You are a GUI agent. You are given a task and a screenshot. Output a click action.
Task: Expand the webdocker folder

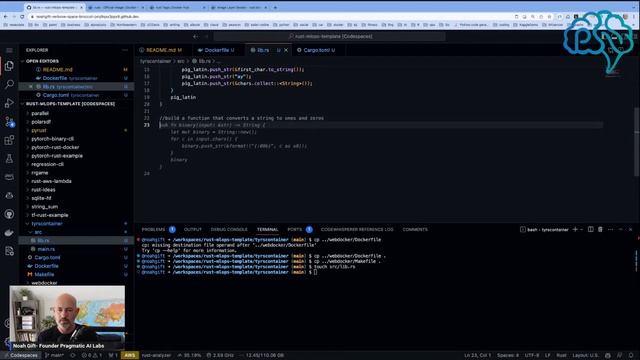click(x=44, y=283)
